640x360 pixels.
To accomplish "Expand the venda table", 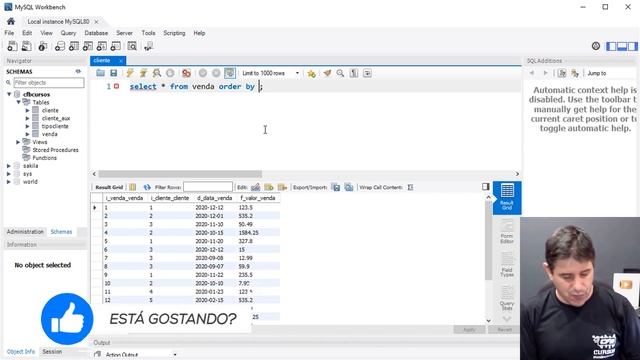I will pyautogui.click(x=27, y=134).
